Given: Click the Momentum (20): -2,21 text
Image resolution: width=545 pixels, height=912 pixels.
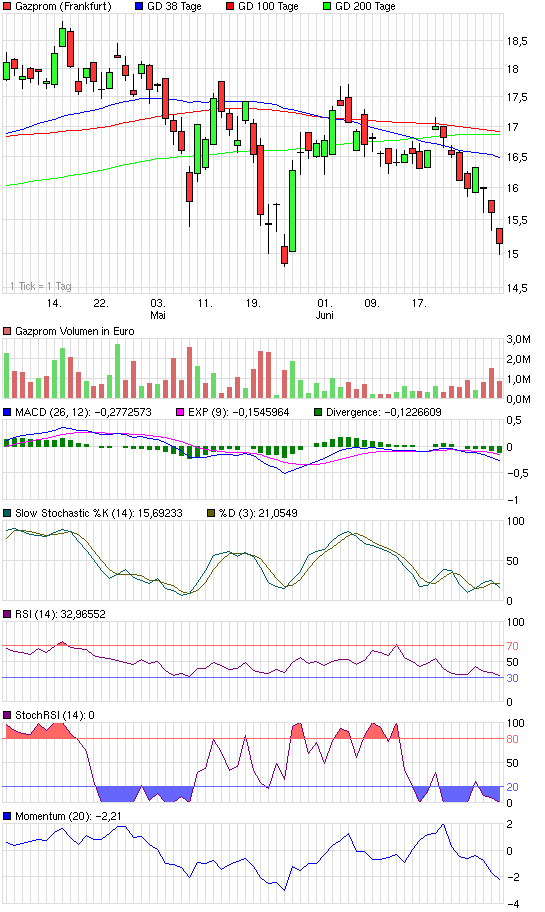Looking at the screenshot, I should 69,817.
